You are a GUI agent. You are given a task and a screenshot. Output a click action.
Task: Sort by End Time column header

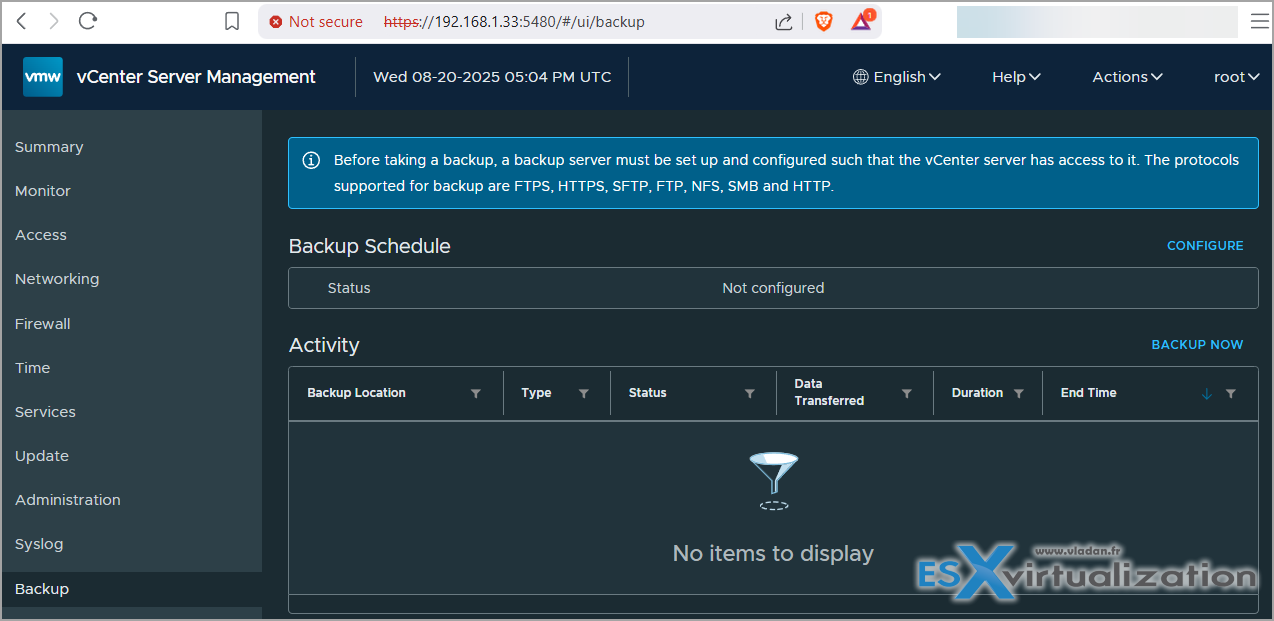[x=1088, y=393]
